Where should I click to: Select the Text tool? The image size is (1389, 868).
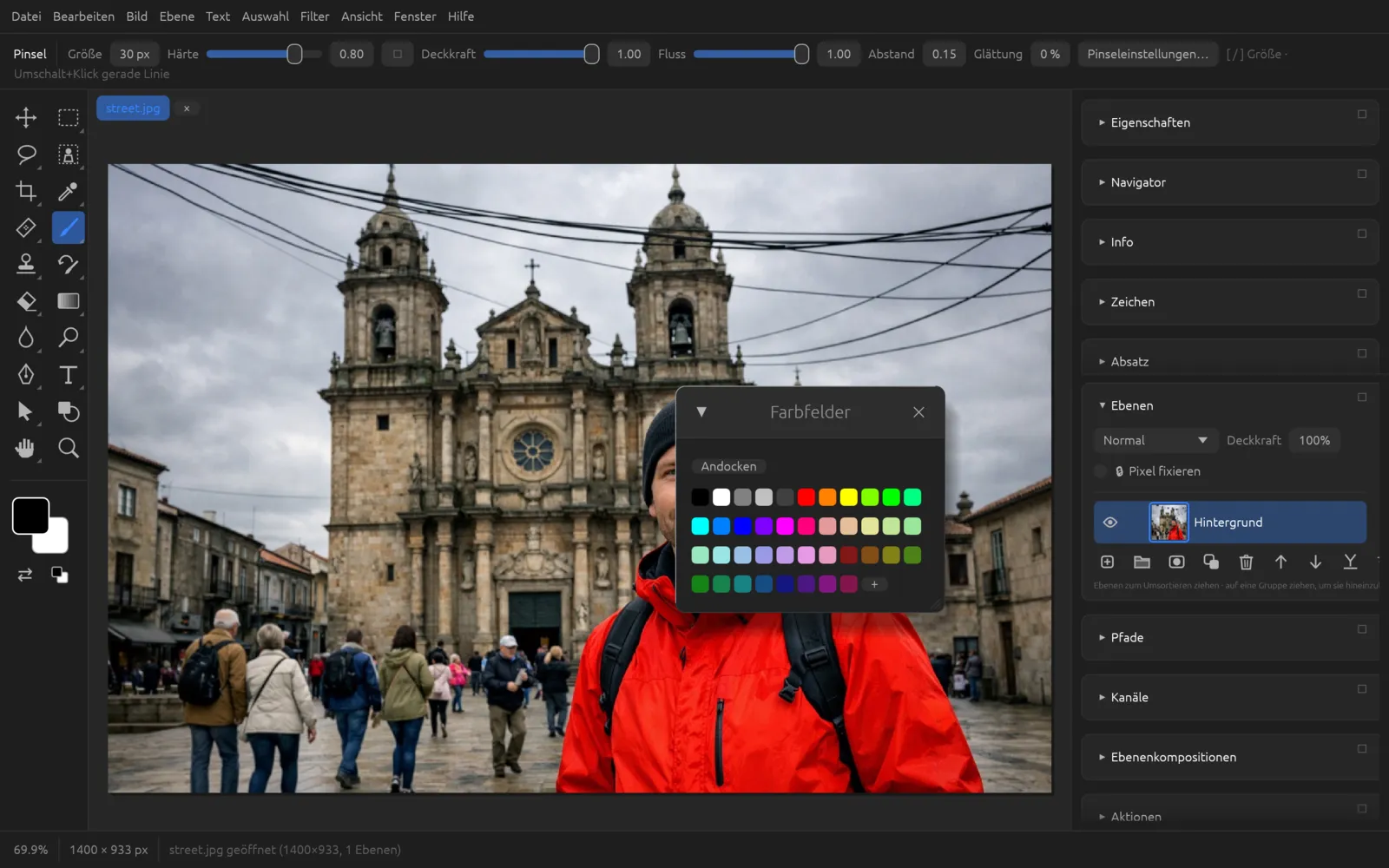[x=69, y=374]
